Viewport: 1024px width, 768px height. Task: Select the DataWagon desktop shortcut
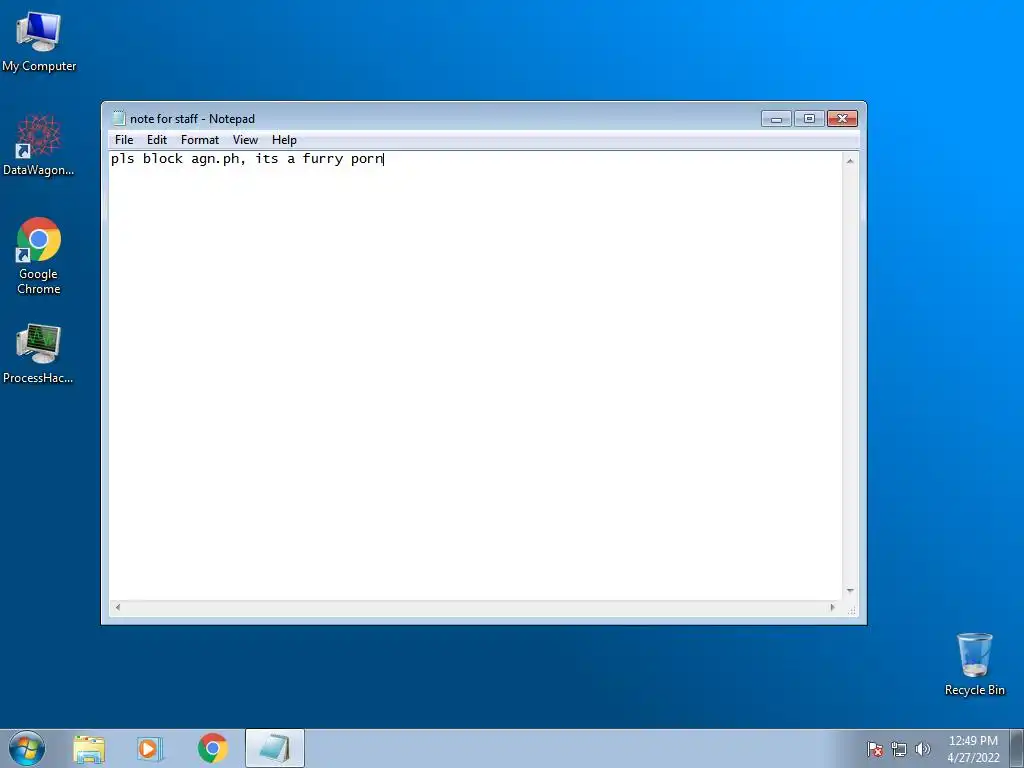[x=39, y=145]
